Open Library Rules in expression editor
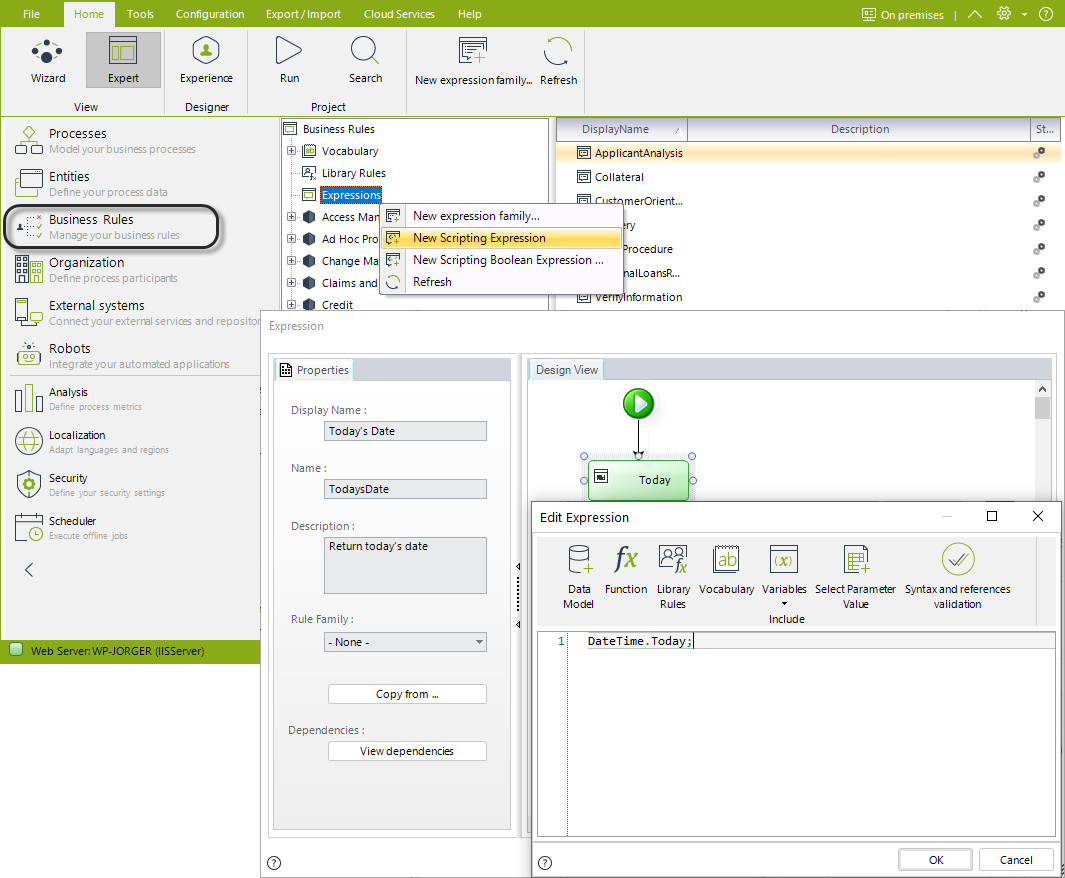Image resolution: width=1065 pixels, height=878 pixels. coord(673,577)
